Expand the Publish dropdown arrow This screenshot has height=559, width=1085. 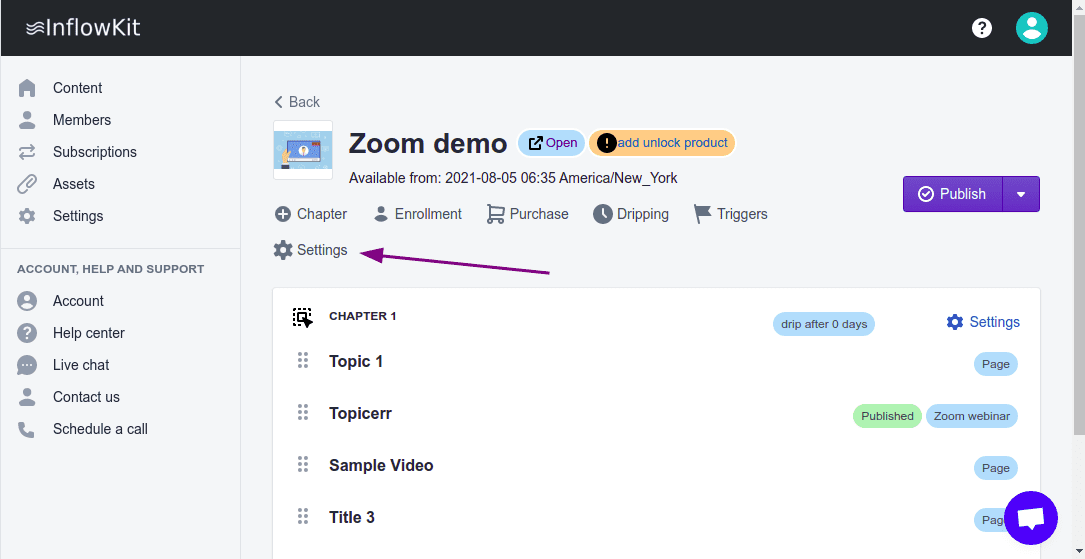point(1021,194)
